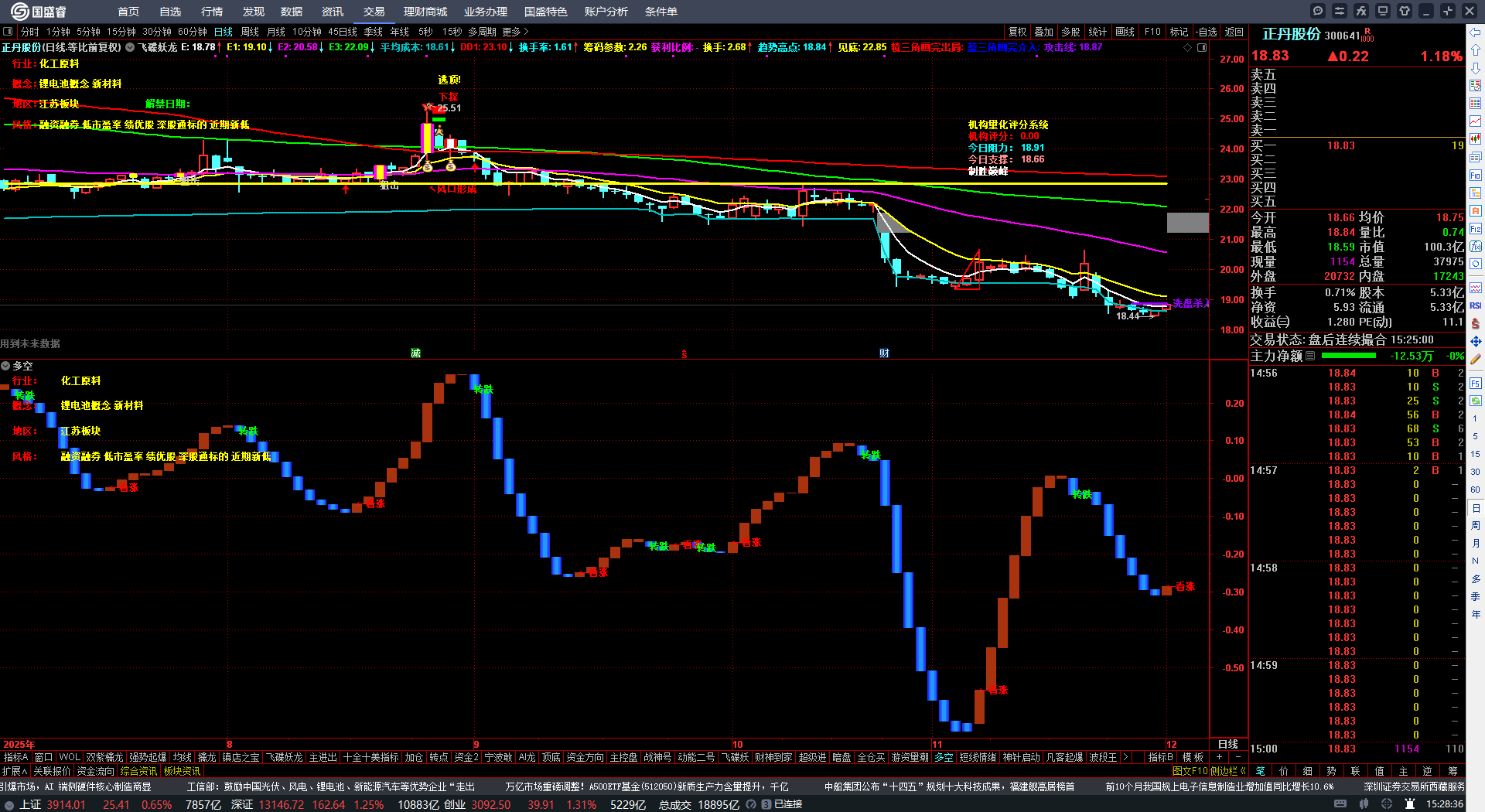
Task: Click the candlestick icon in right sidebar
Action: tap(1476, 139)
